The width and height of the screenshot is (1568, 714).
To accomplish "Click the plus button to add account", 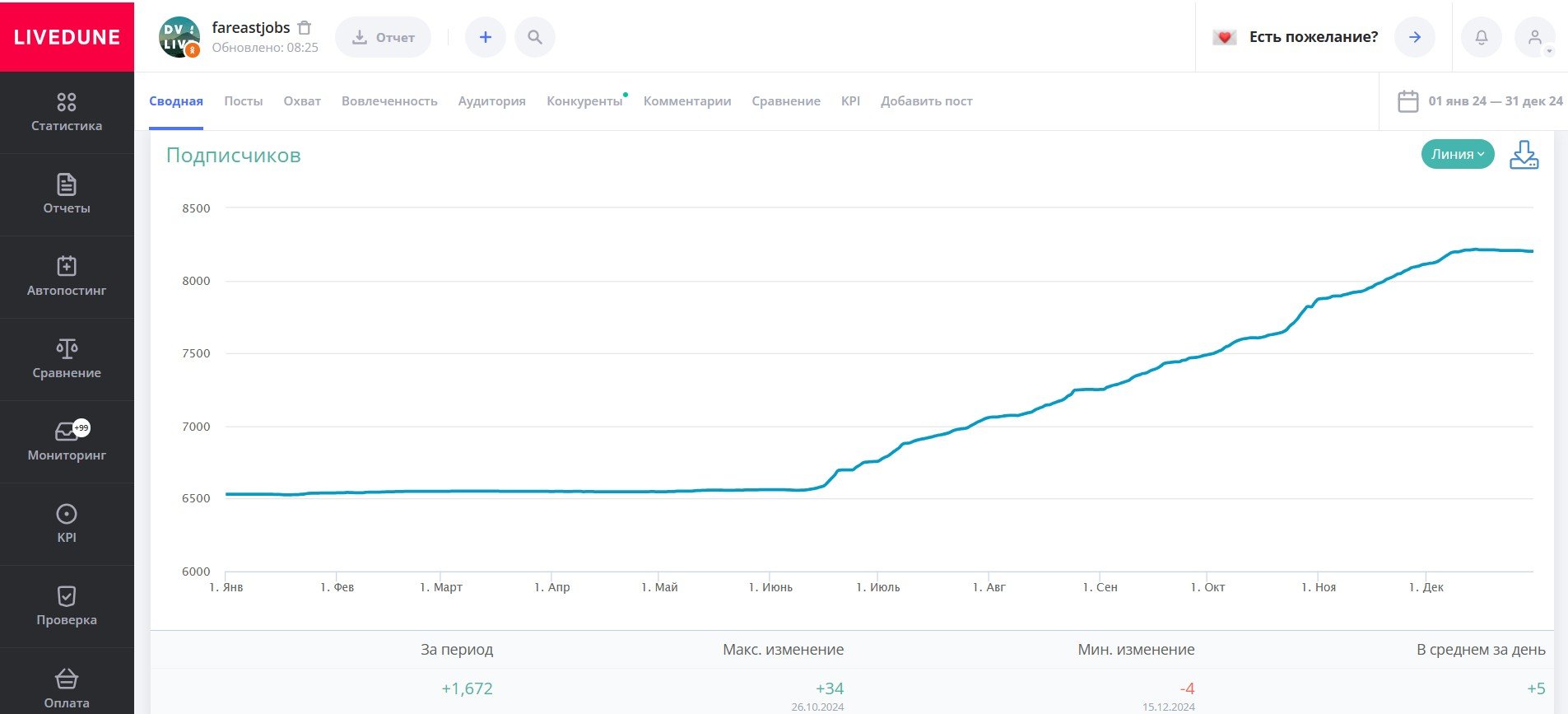I will click(486, 37).
